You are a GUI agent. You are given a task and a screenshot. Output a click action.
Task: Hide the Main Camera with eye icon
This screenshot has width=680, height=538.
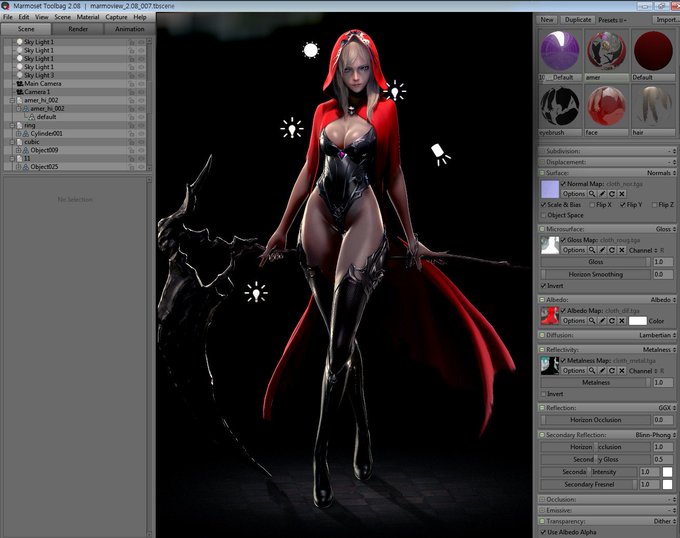(141, 84)
